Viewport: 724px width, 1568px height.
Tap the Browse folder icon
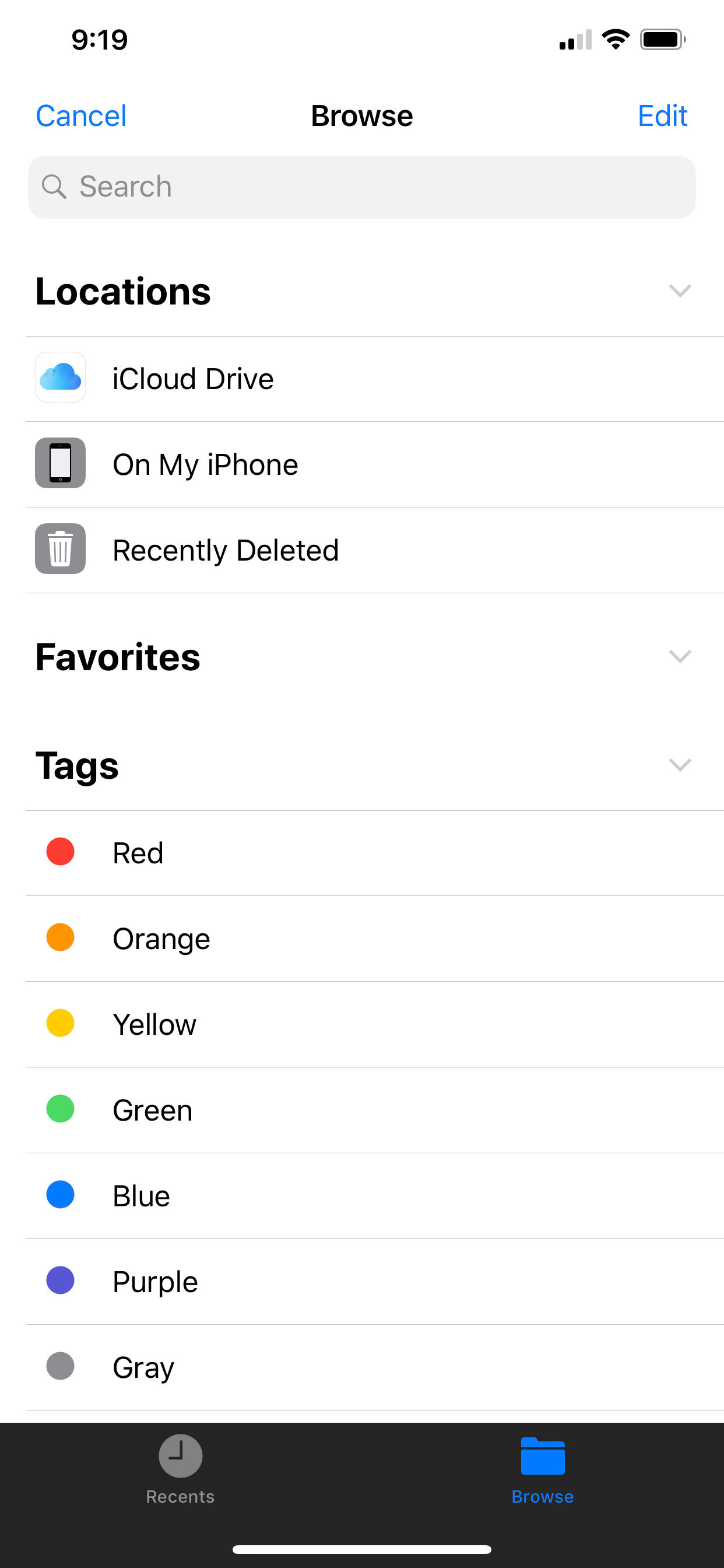[543, 1455]
